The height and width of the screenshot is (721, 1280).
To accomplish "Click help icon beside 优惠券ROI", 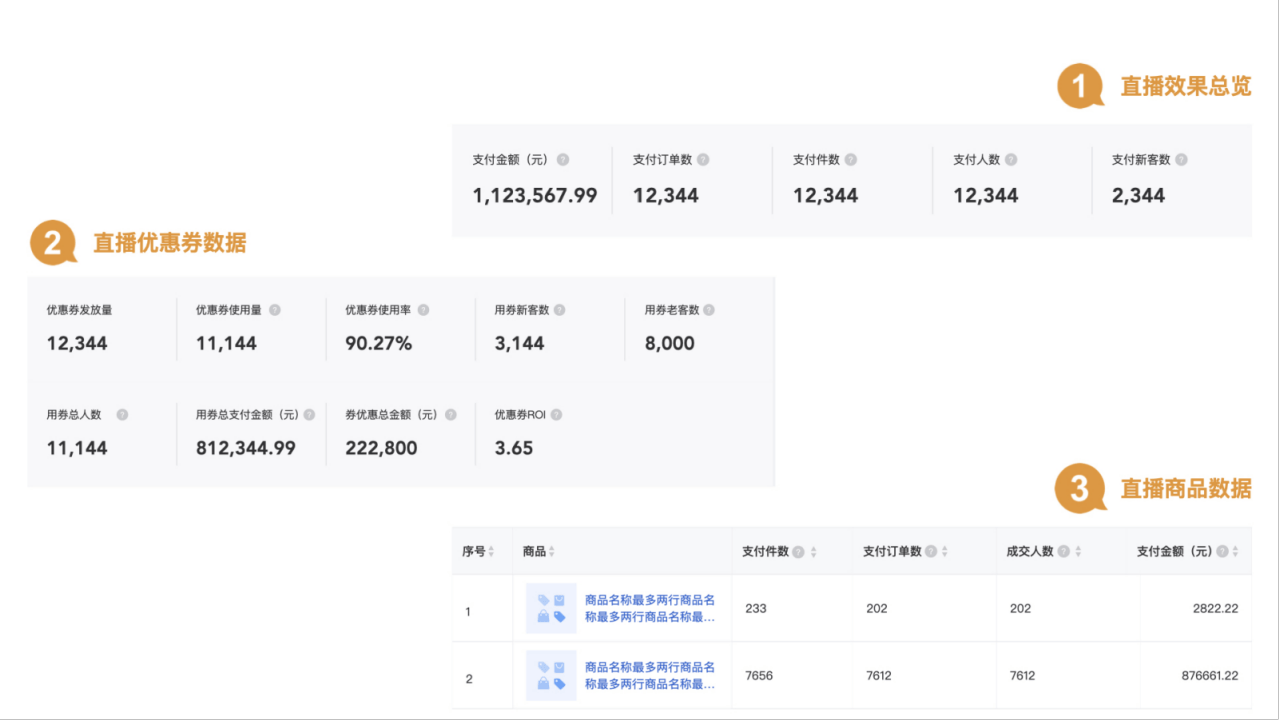I will pos(556,415).
